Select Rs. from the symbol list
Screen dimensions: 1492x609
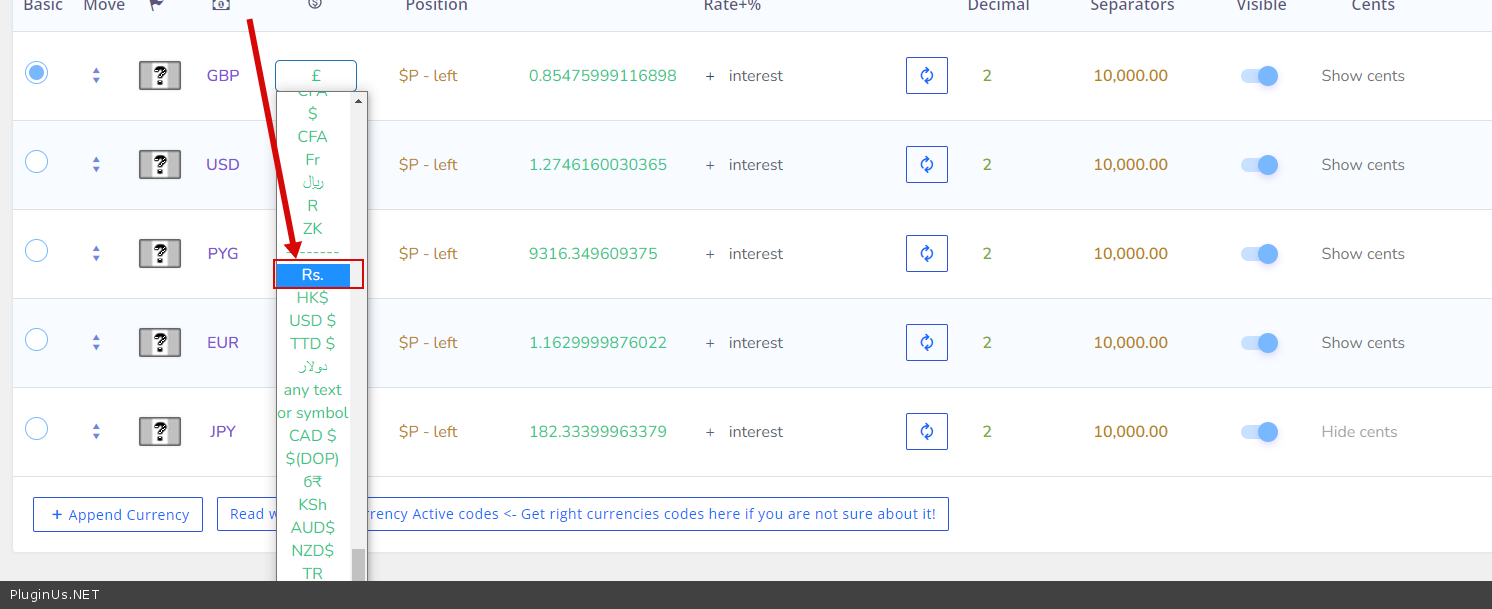tap(313, 274)
